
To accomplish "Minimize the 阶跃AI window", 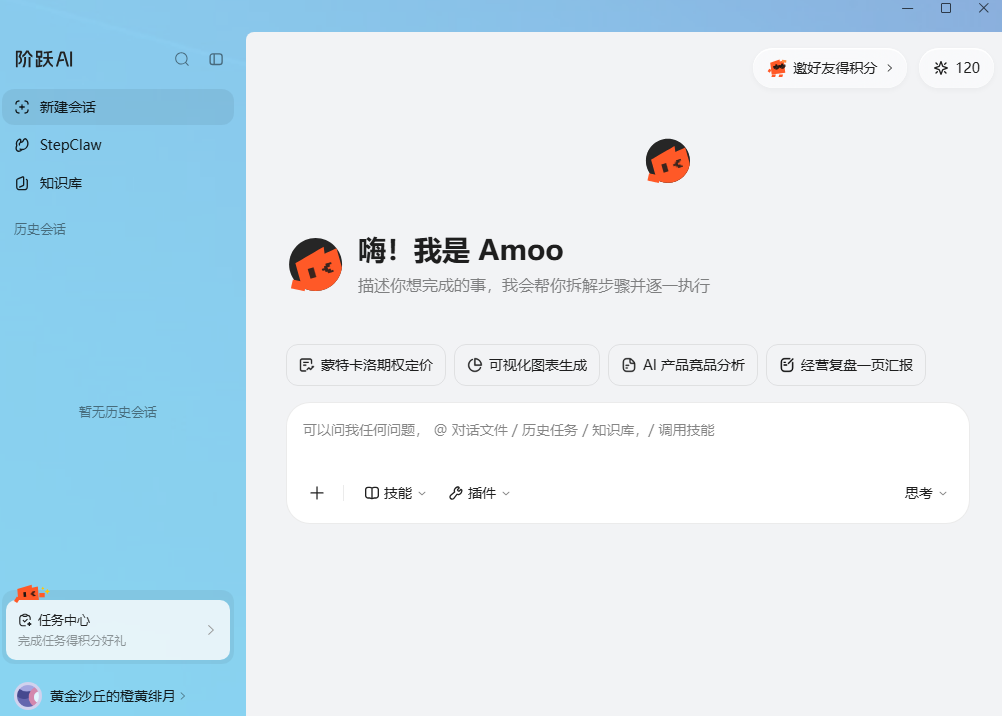I will pos(907,8).
